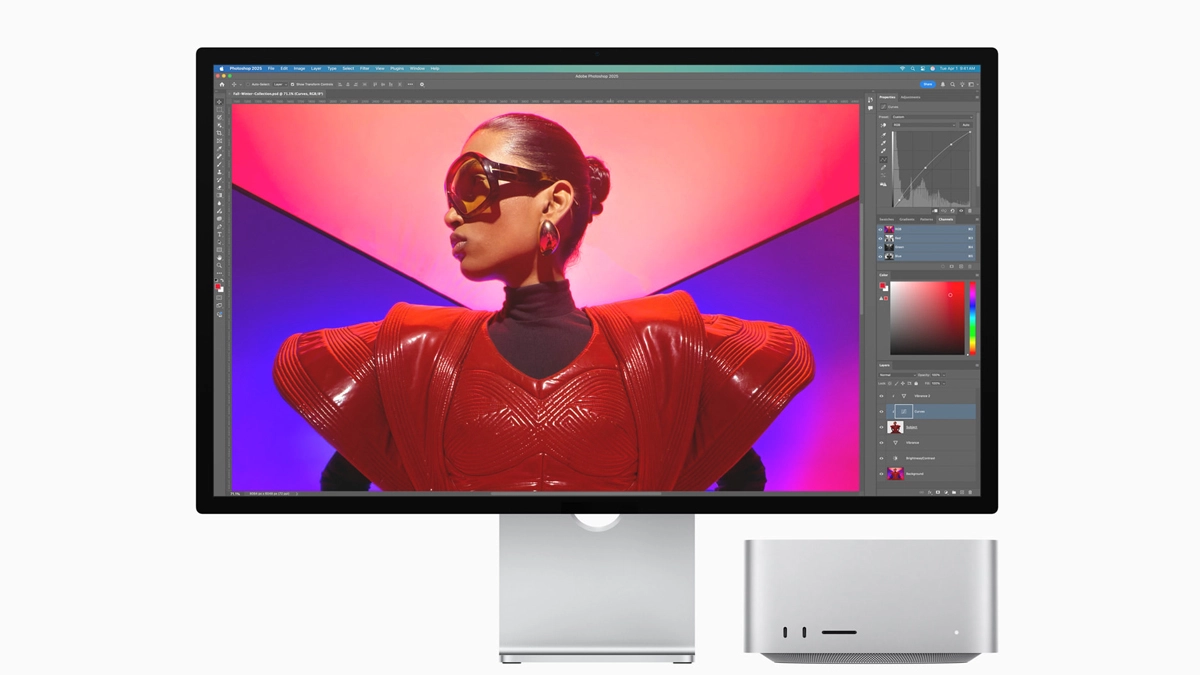Open the Discover lightbulb icon
This screenshot has height=675, width=1200.
click(962, 84)
